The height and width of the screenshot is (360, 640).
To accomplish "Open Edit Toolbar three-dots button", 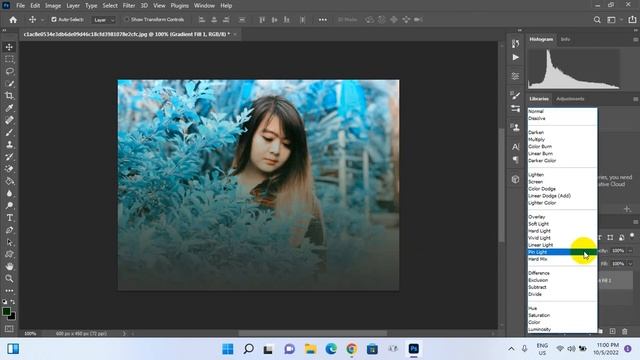I will [9, 291].
